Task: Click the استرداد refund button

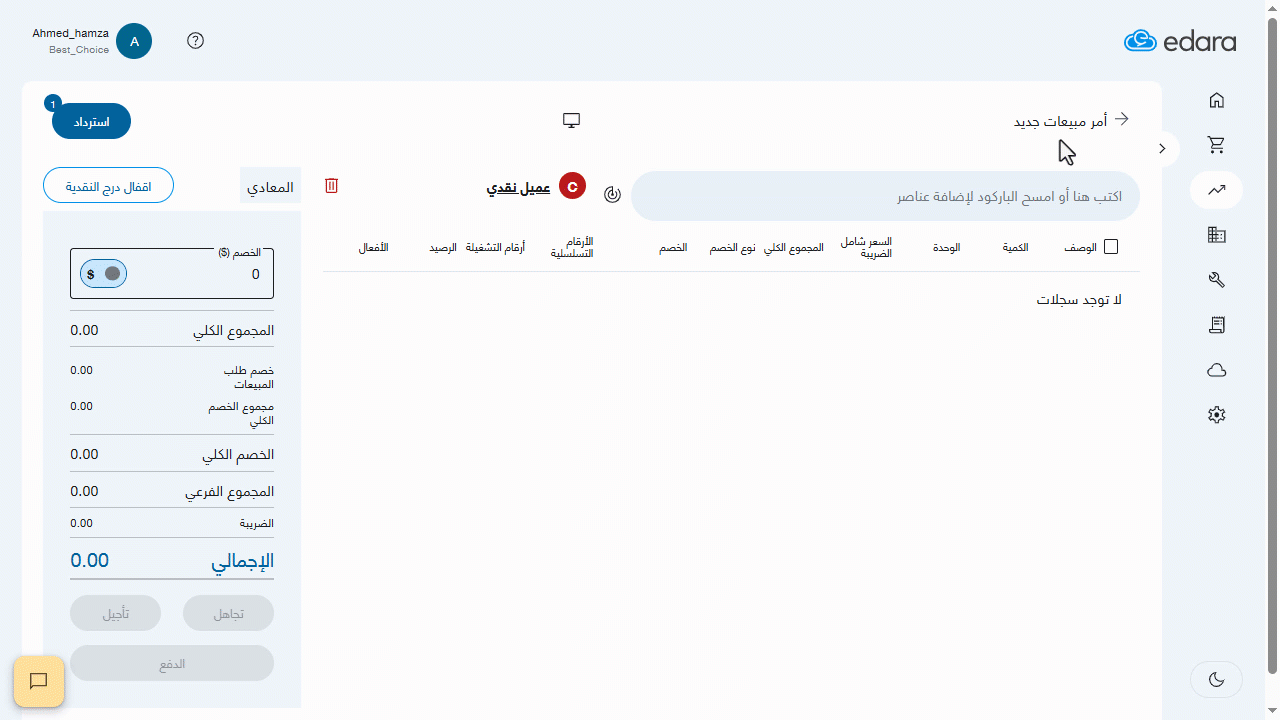Action: pyautogui.click(x=91, y=122)
